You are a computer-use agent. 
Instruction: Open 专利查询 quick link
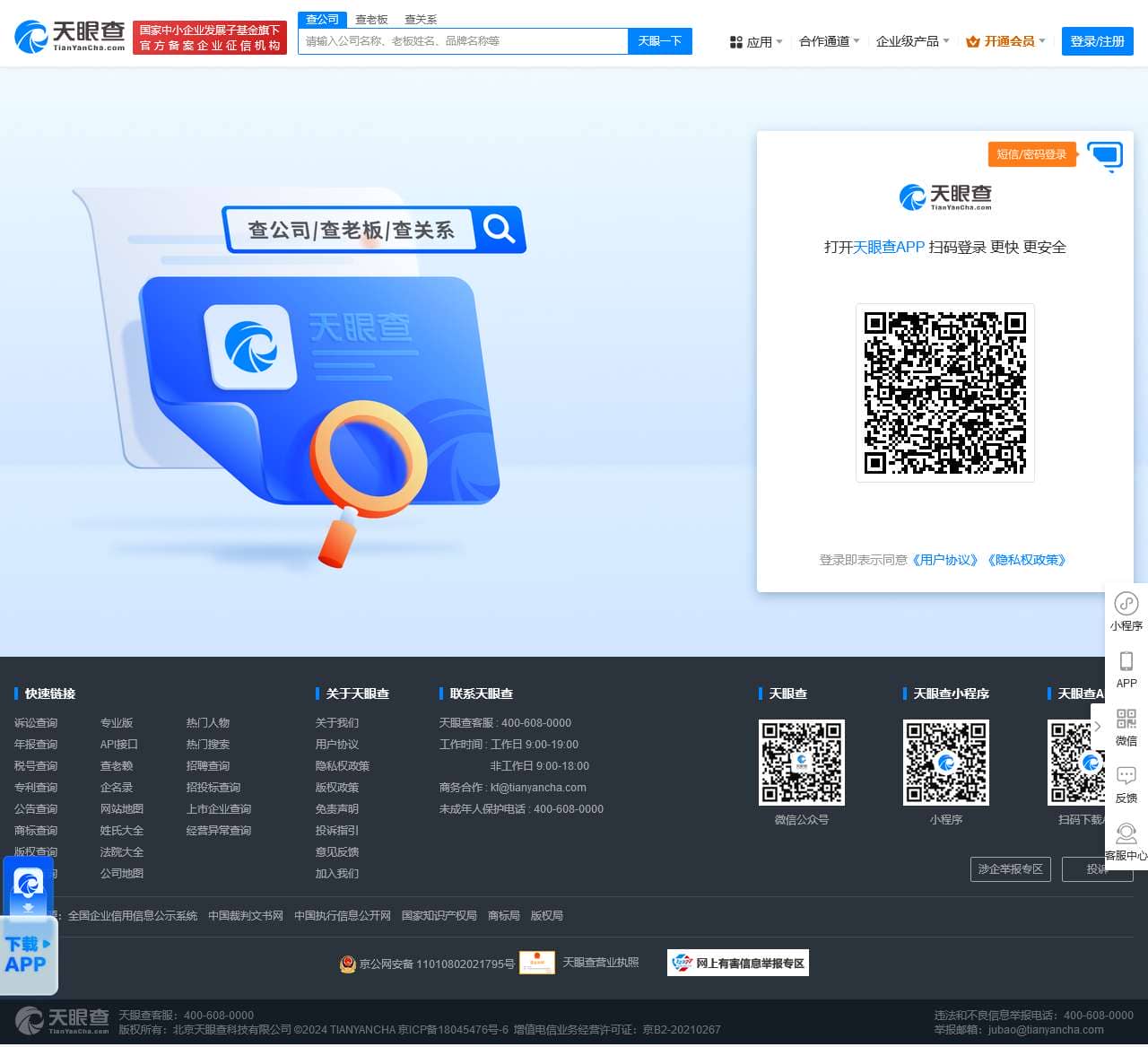(x=36, y=788)
